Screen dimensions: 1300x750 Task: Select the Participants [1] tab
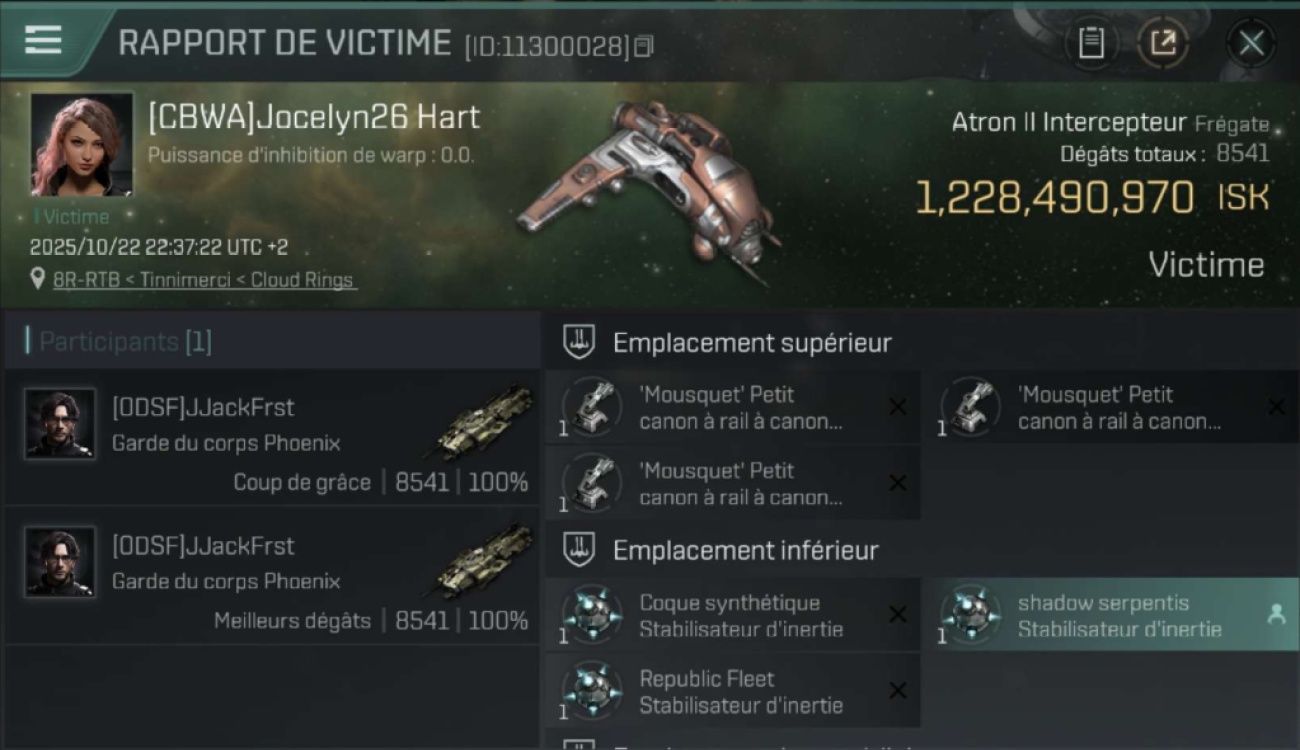(125, 342)
